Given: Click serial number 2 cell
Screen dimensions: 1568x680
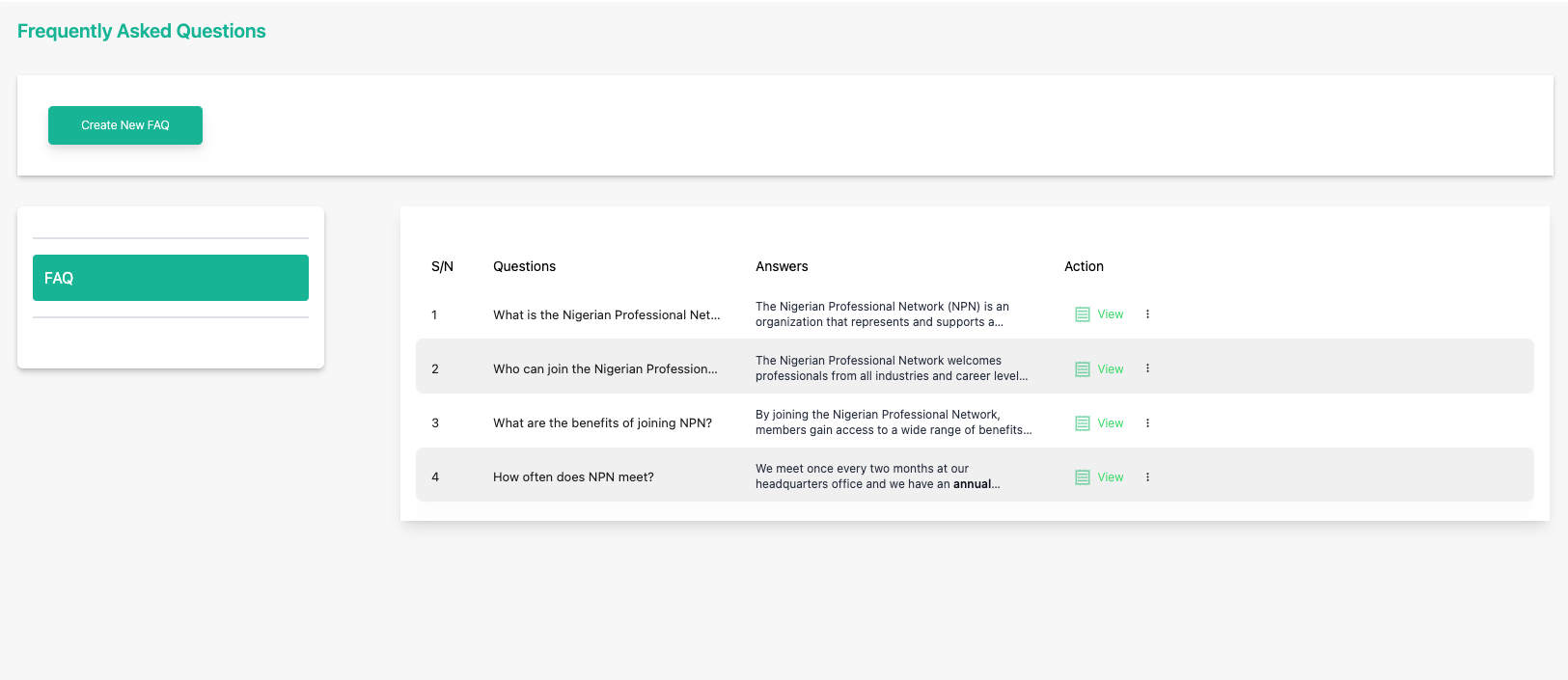Looking at the screenshot, I should point(435,369).
